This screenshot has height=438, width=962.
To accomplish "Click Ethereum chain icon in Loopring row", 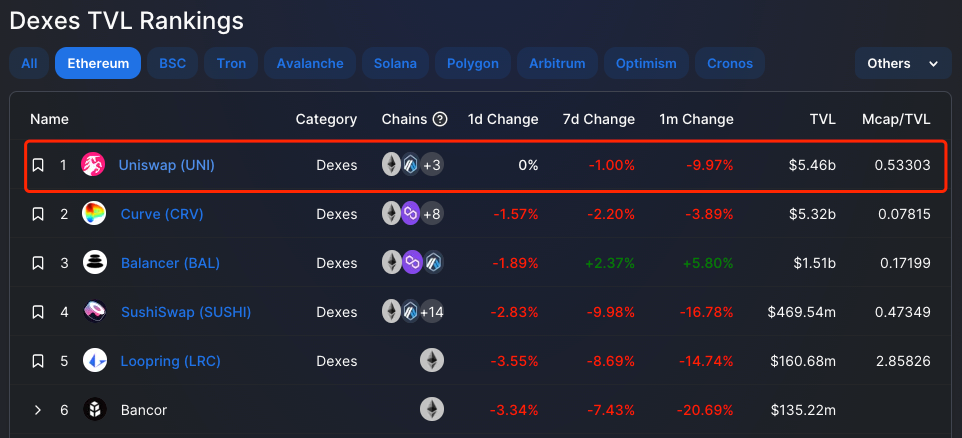I will point(432,361).
